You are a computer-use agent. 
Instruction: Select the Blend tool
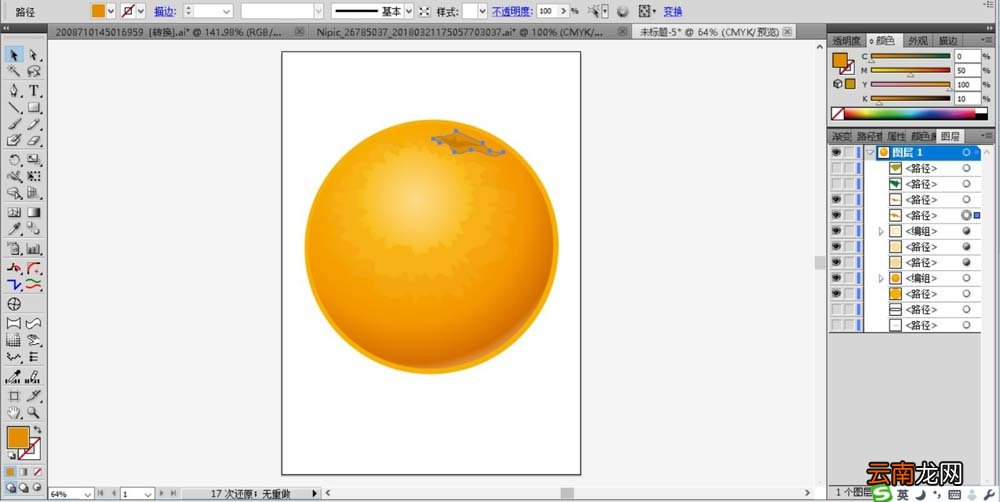coord(34,228)
